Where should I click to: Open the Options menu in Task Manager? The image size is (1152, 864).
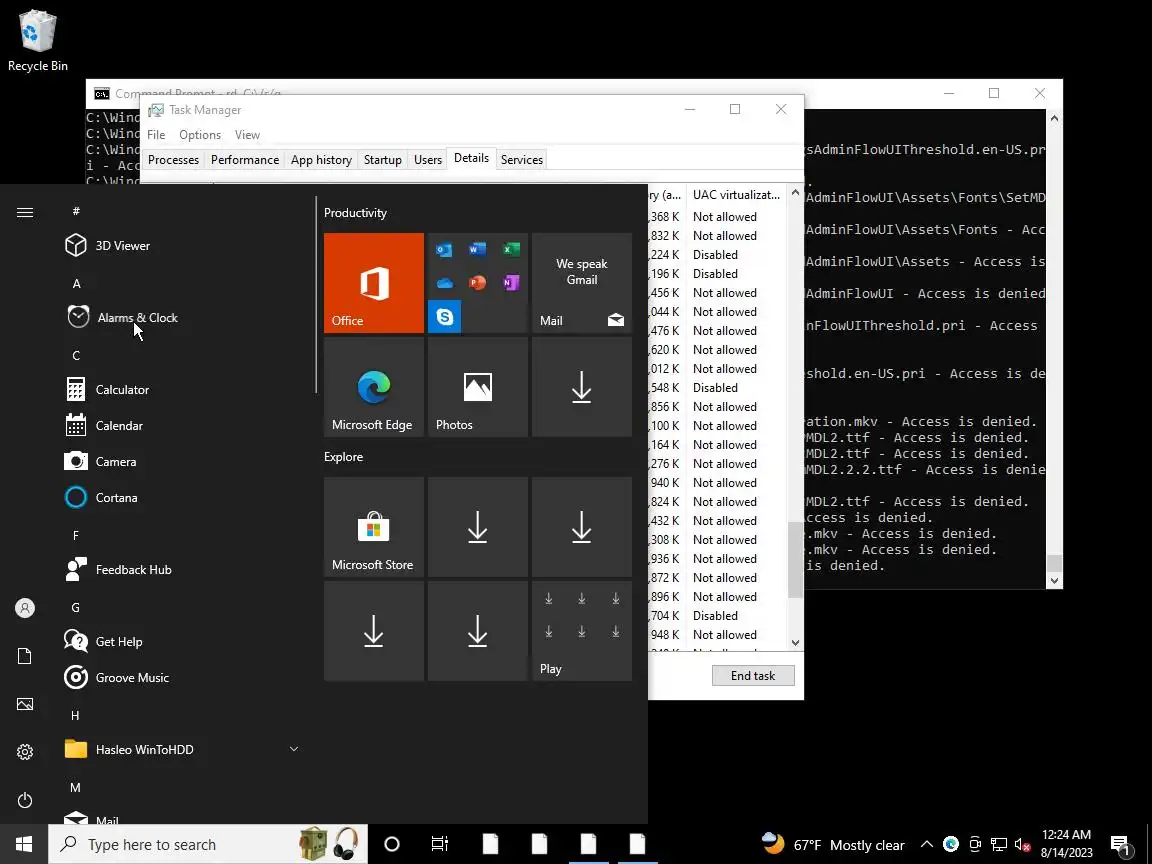pos(200,134)
